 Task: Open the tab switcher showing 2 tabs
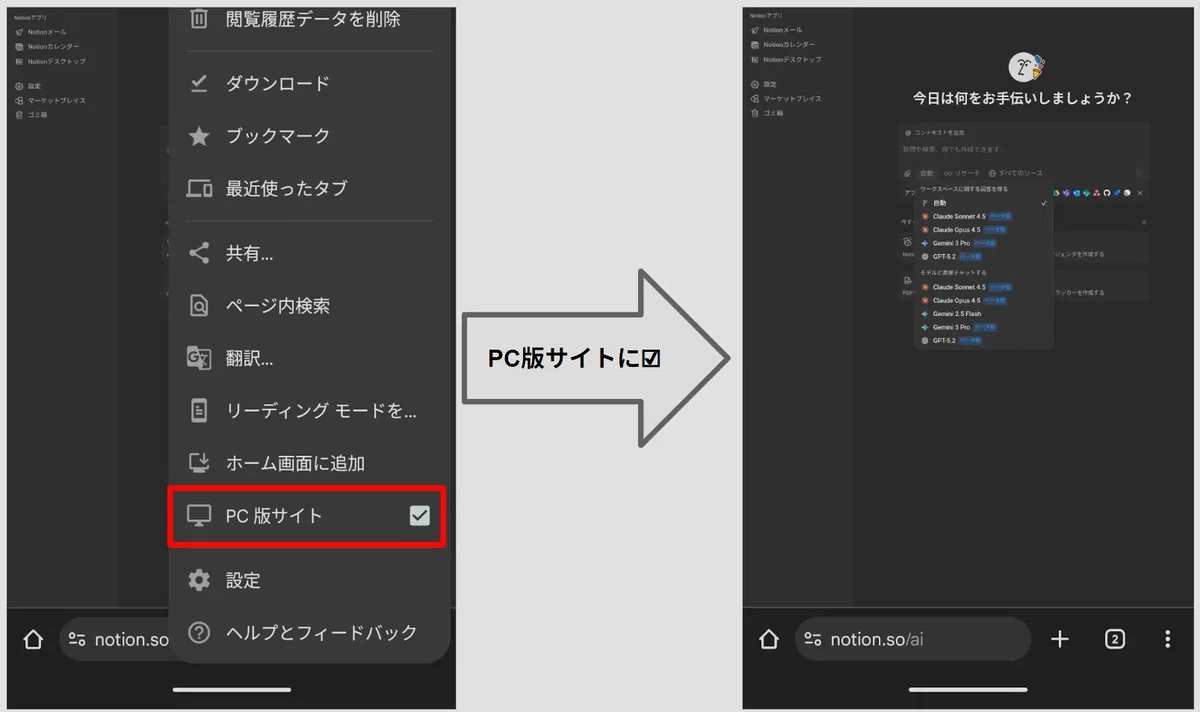click(x=1115, y=639)
